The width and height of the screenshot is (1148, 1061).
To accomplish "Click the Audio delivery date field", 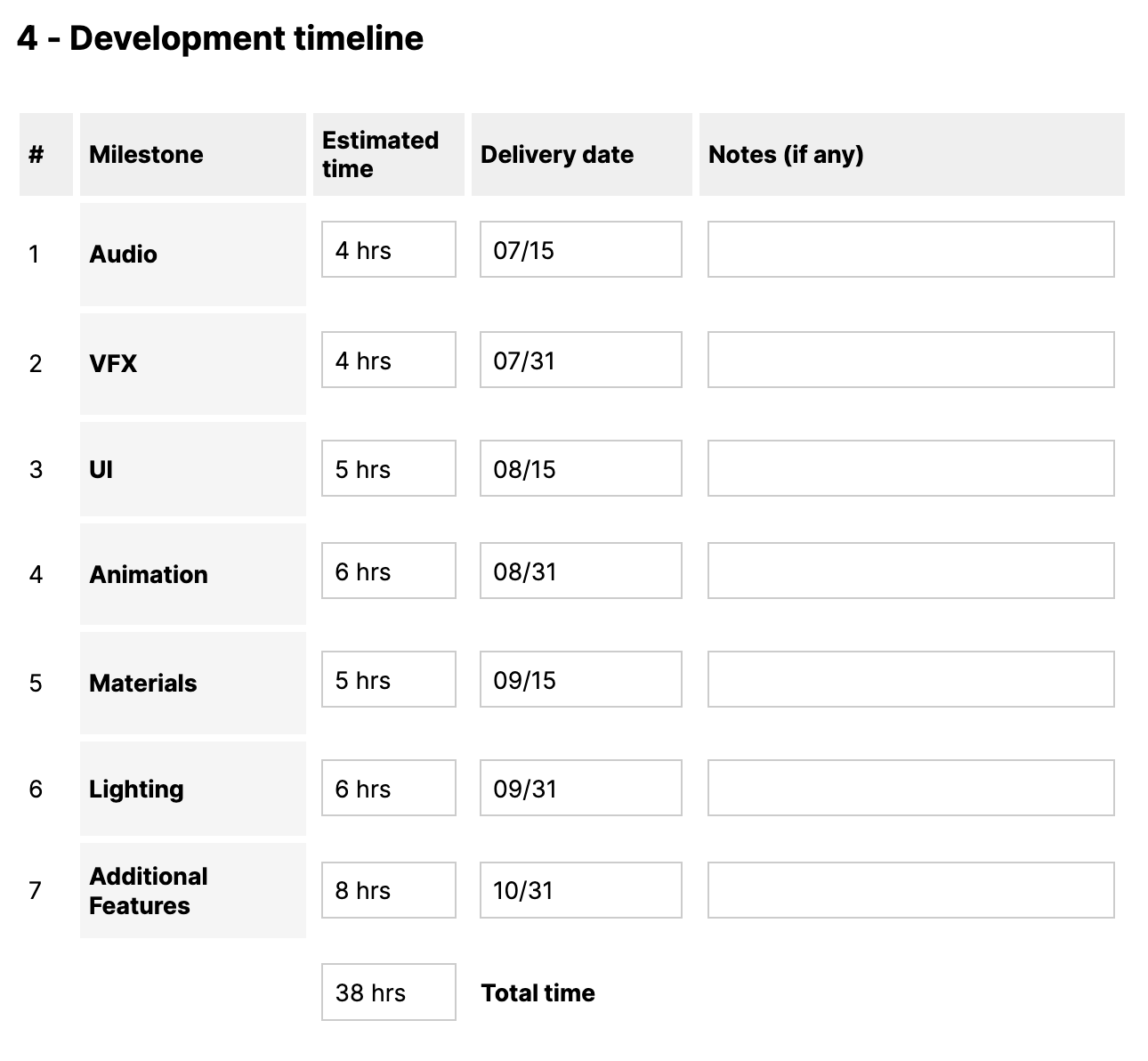I will coord(580,250).
